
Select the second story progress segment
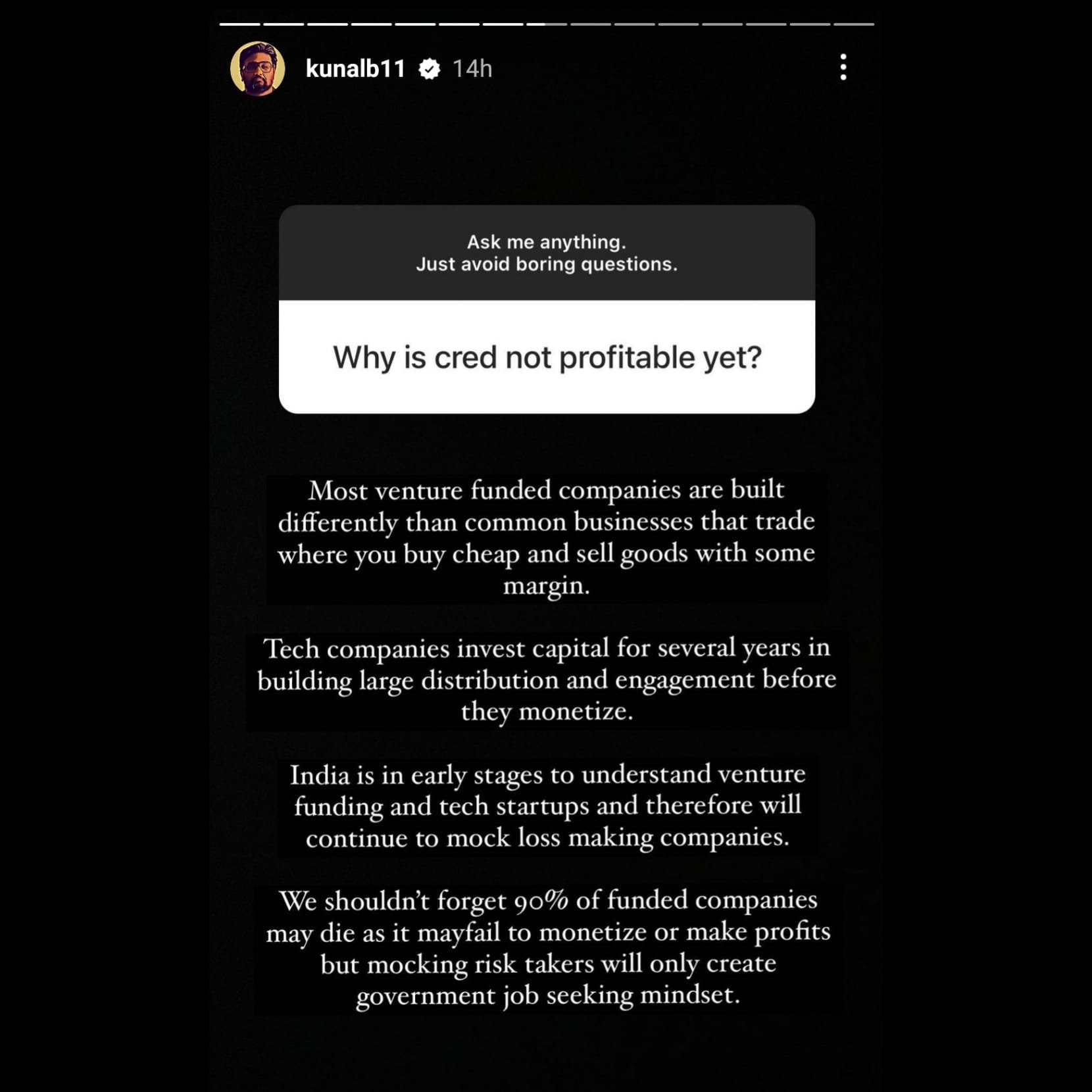[284, 24]
